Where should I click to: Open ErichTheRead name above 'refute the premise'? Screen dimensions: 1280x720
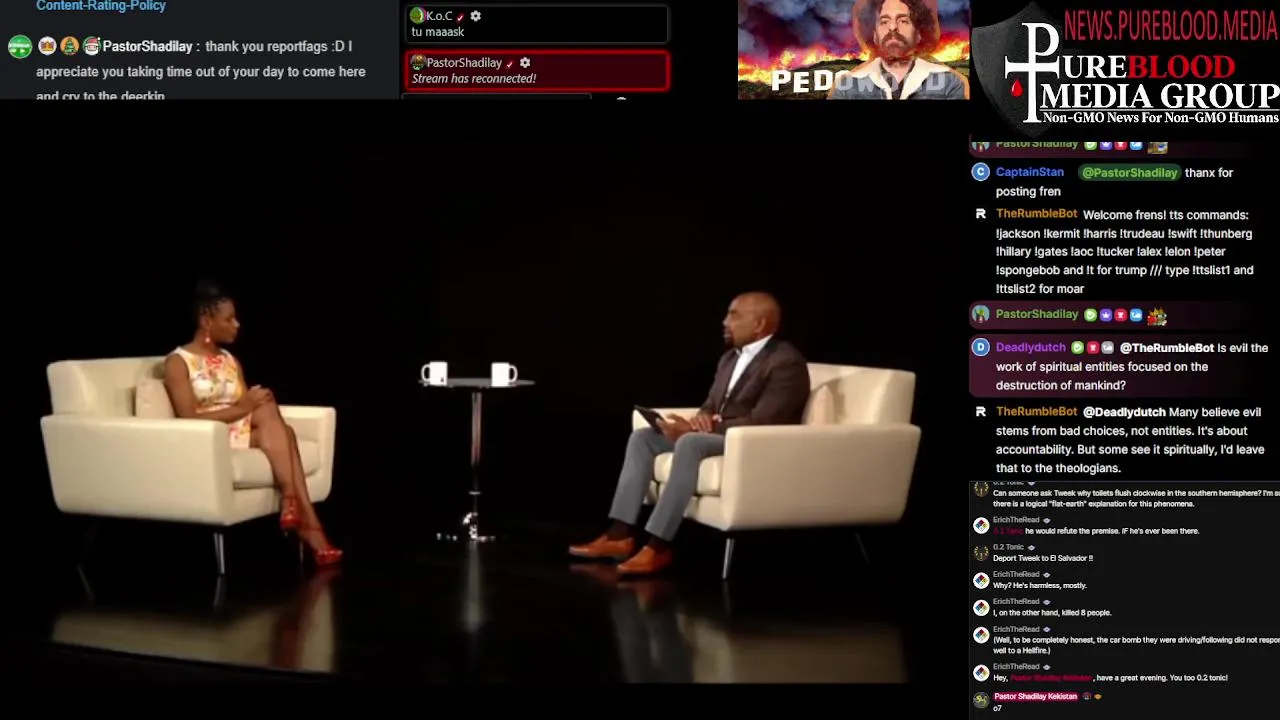(1016, 520)
